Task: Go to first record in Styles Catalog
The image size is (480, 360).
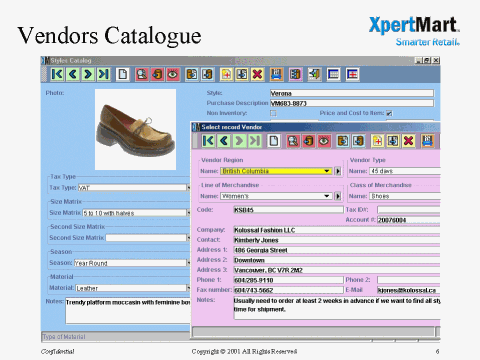Action: point(57,74)
